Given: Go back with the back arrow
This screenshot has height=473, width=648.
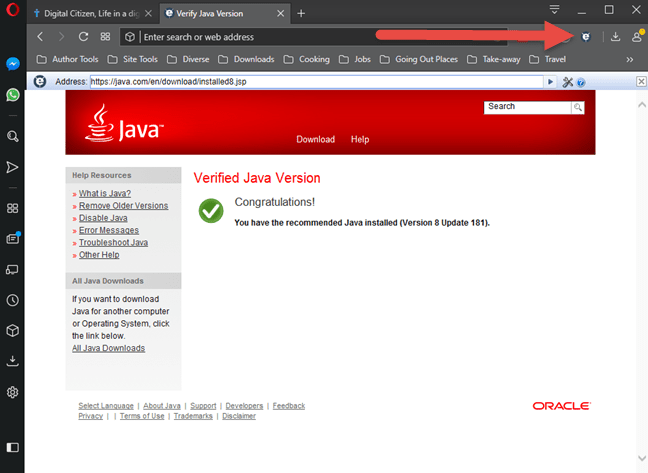Looking at the screenshot, I should point(40,37).
